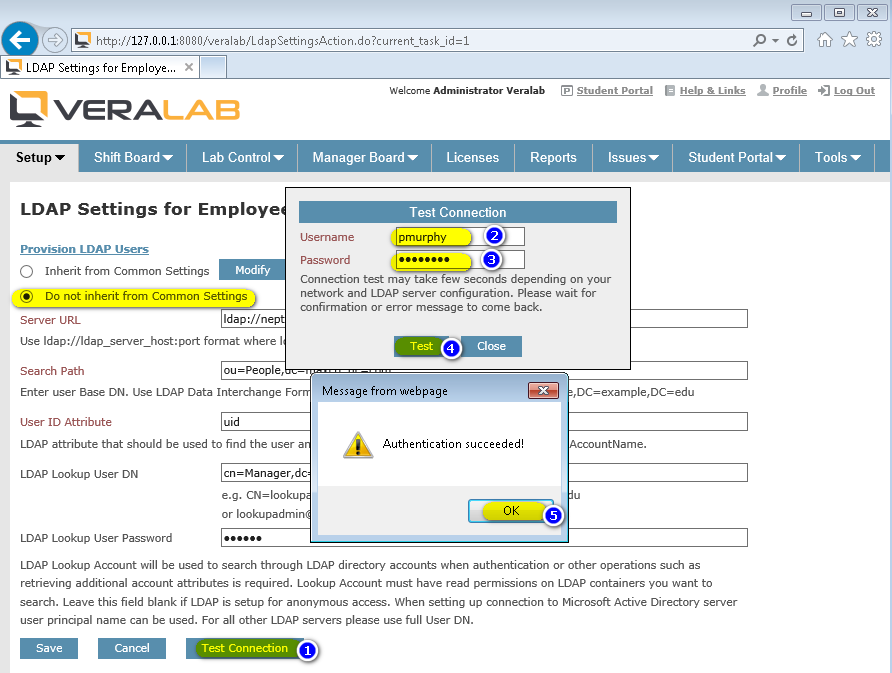The width and height of the screenshot is (892, 673).
Task: Click the browser URL address field
Action: [x=421, y=40]
